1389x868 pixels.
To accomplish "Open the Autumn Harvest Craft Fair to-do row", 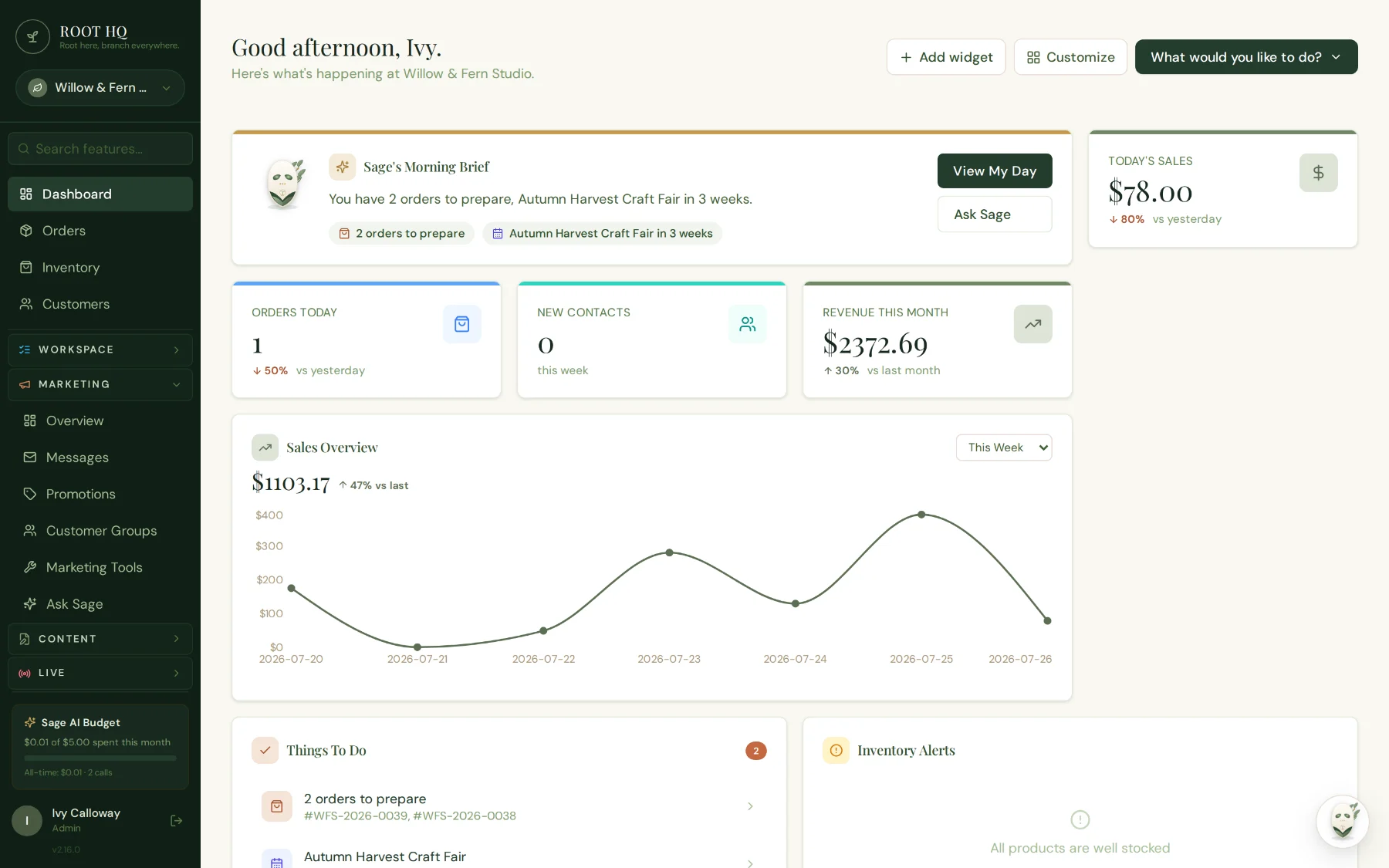I will point(509,858).
